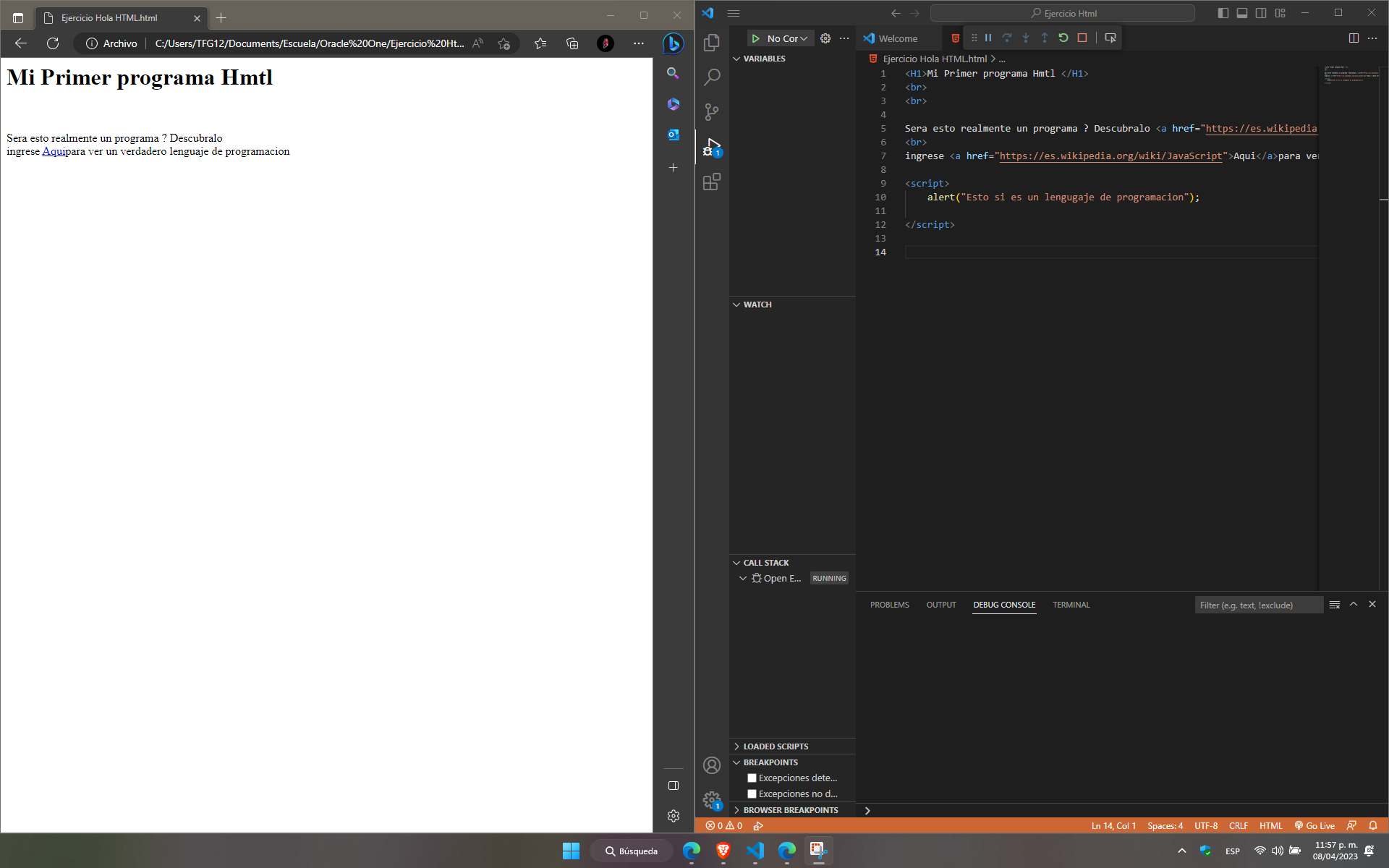Open the Accounts menu in VS Code
The image size is (1389, 868).
[x=712, y=765]
